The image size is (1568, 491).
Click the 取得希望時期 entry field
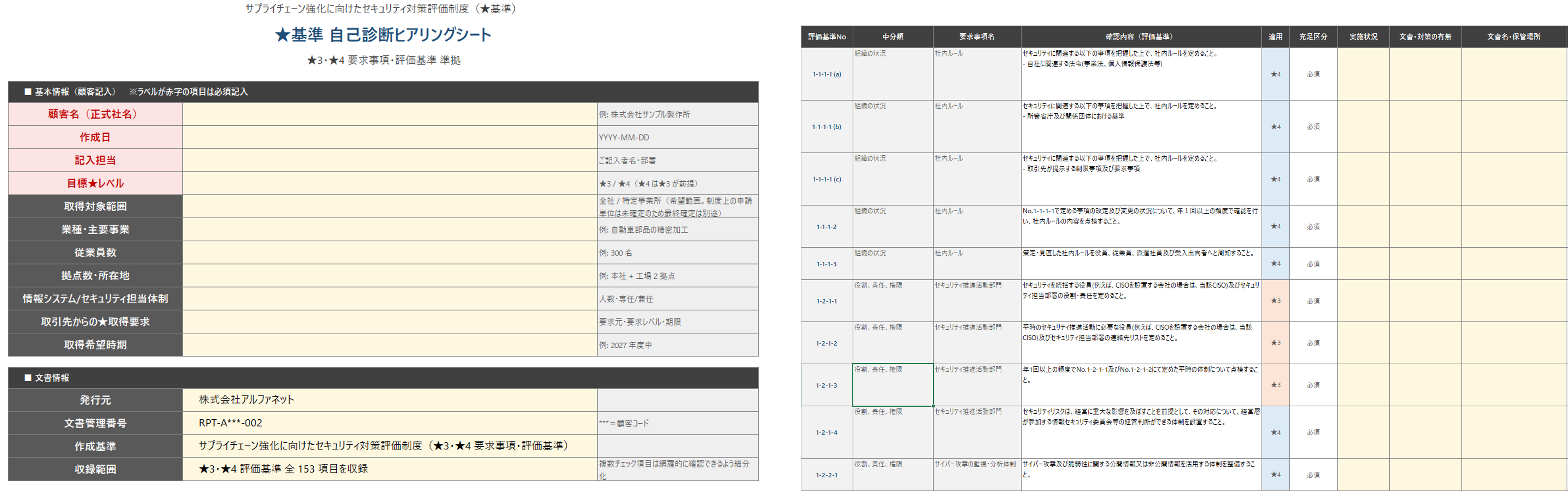click(390, 345)
